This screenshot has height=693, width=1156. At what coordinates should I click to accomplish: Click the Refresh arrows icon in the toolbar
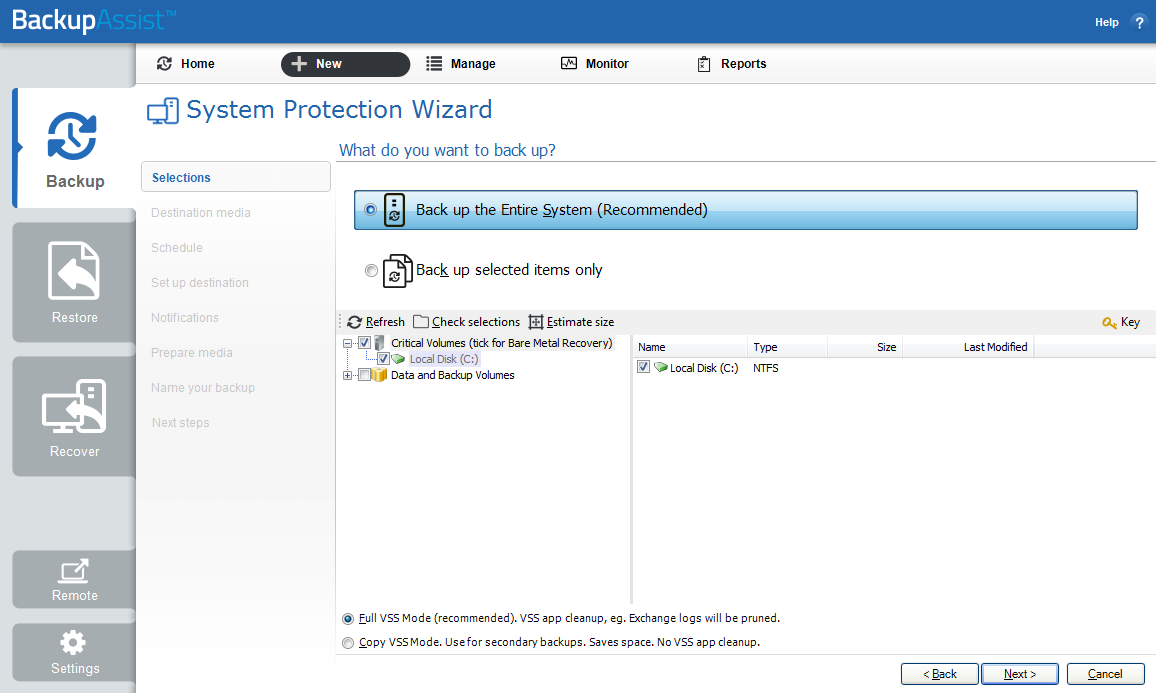click(355, 322)
